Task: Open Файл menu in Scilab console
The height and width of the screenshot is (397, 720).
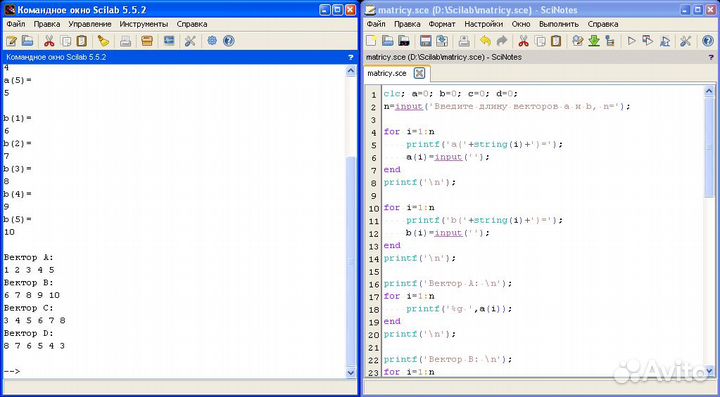Action: [x=16, y=24]
